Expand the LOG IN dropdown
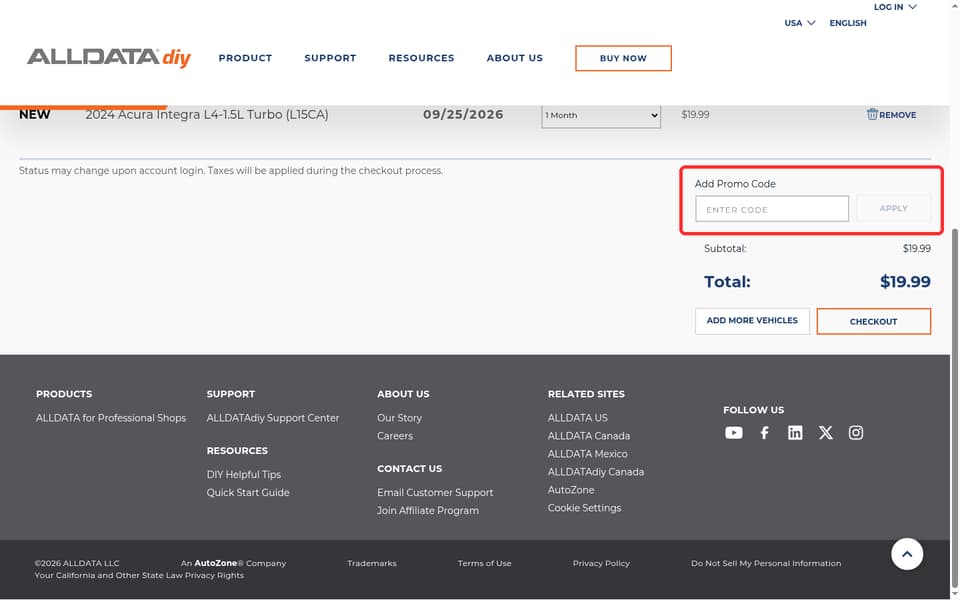Image resolution: width=960 pixels, height=600 pixels. 894,7
